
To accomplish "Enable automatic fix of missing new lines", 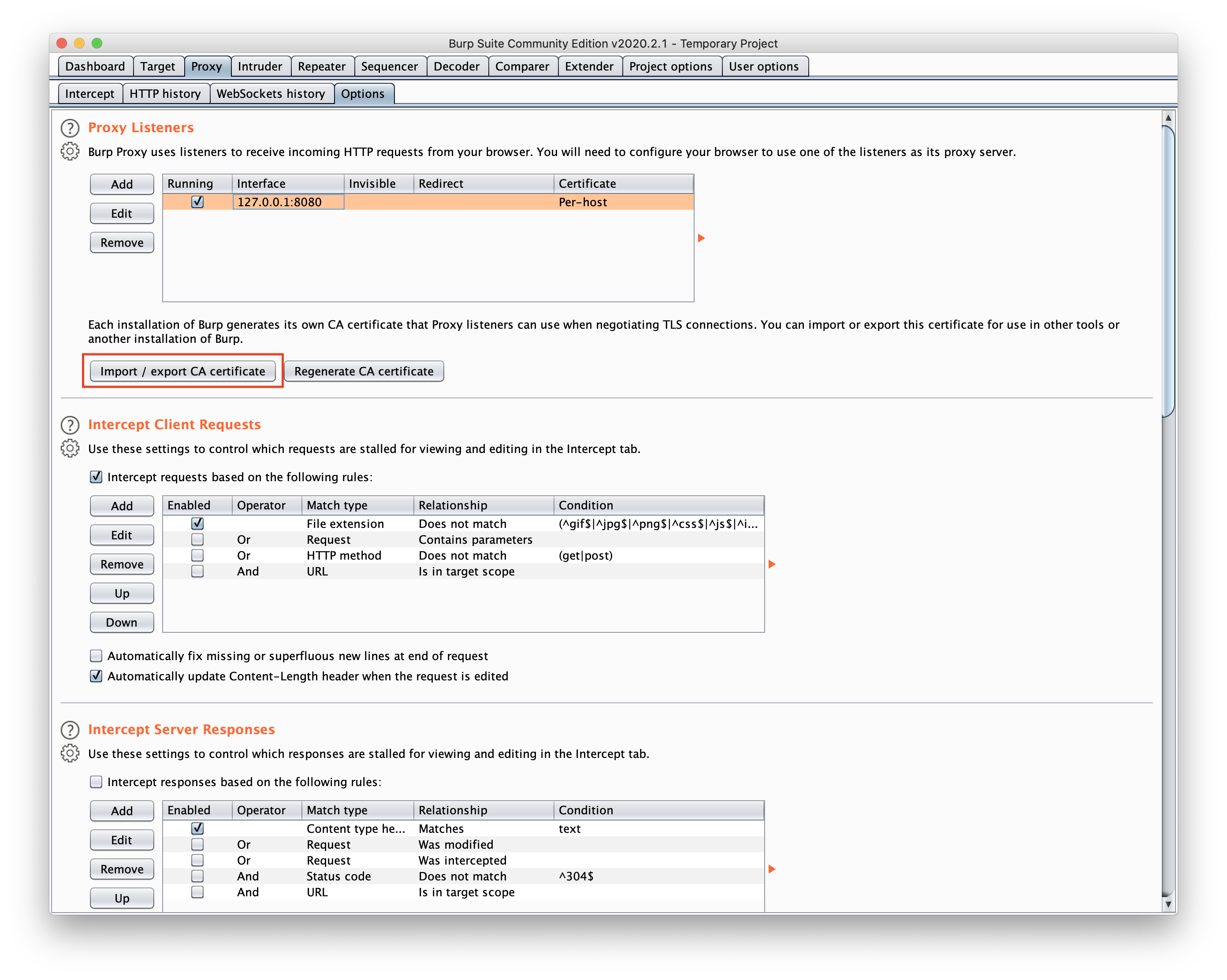I will point(96,656).
